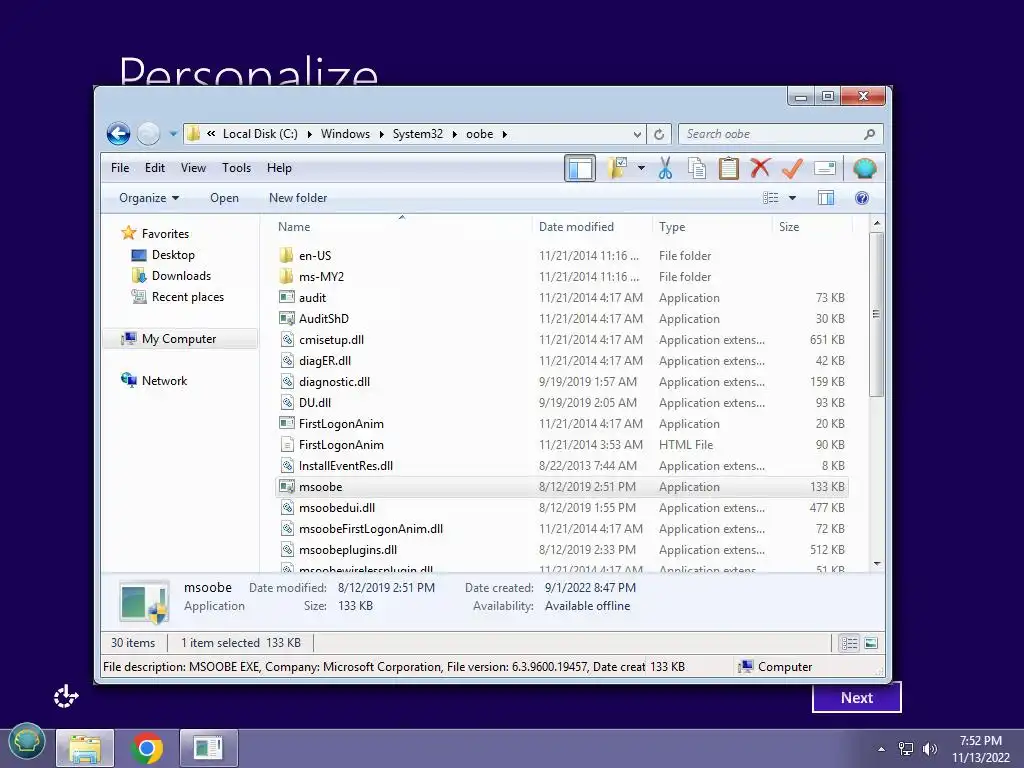Click the Back navigation arrow
The height and width of the screenshot is (768, 1024).
(118, 134)
